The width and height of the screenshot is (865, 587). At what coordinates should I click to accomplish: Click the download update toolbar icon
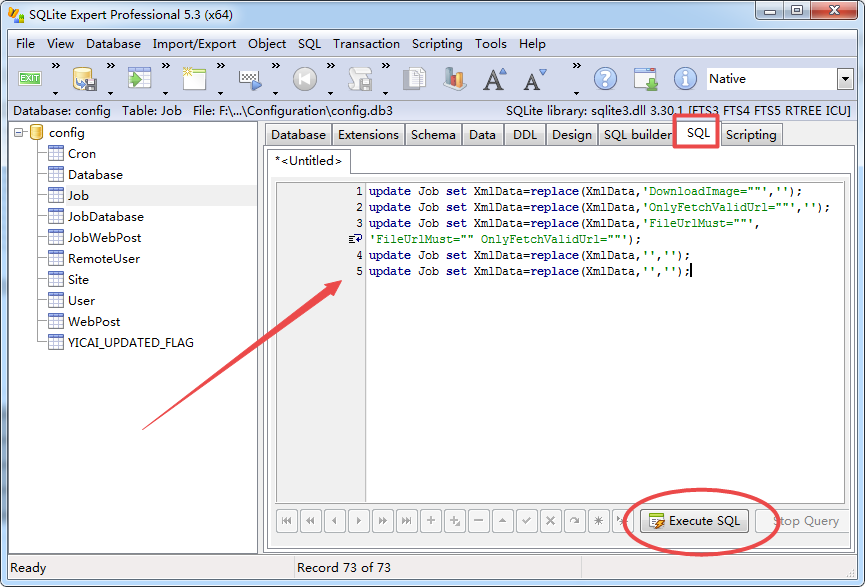click(x=646, y=79)
